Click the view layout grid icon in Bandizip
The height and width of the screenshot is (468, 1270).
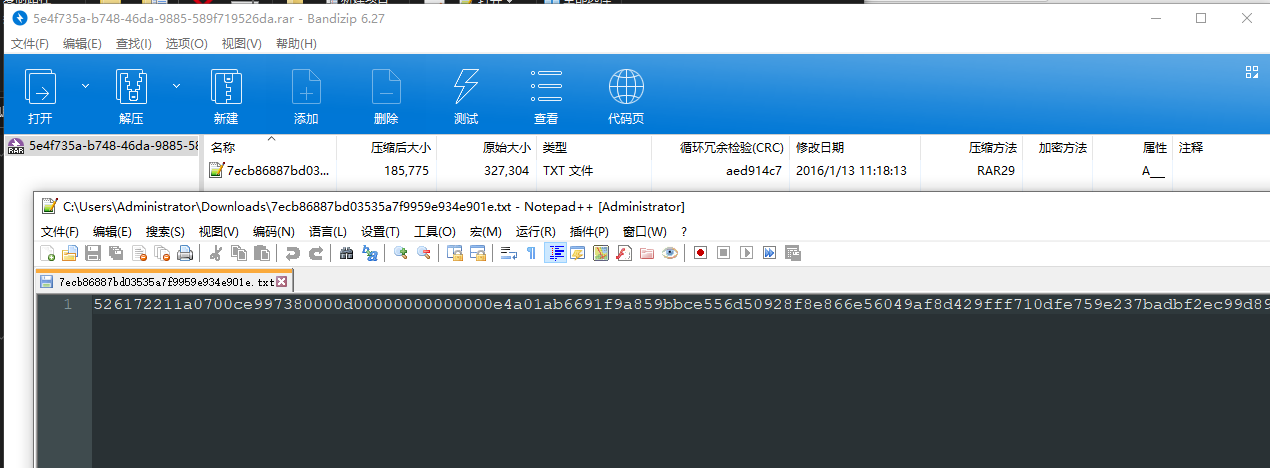pos(1251,72)
